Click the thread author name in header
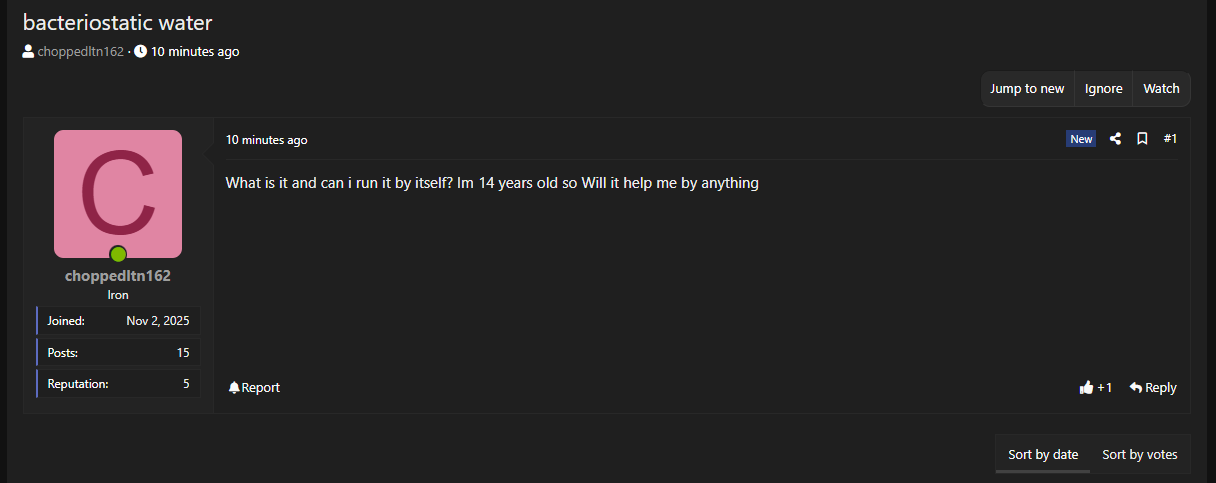This screenshot has width=1216, height=483. (81, 51)
